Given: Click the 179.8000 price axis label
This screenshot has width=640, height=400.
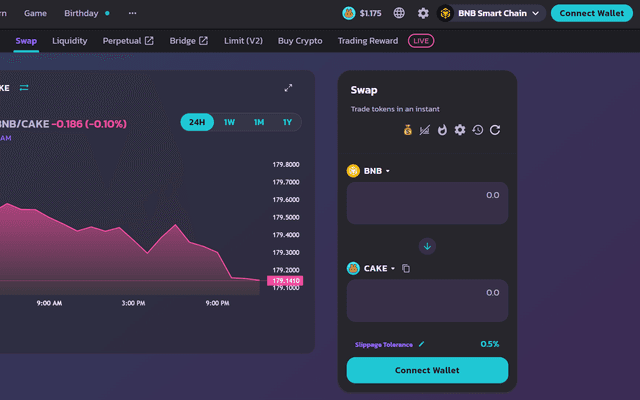Looking at the screenshot, I should click(286, 164).
